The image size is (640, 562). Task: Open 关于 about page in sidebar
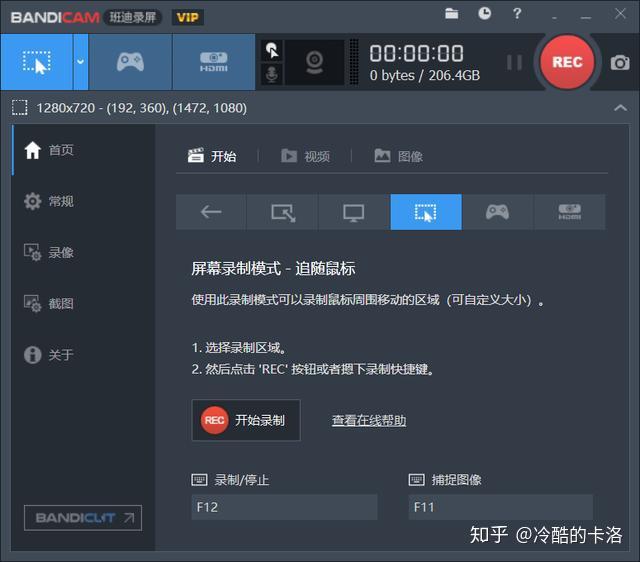83,354
